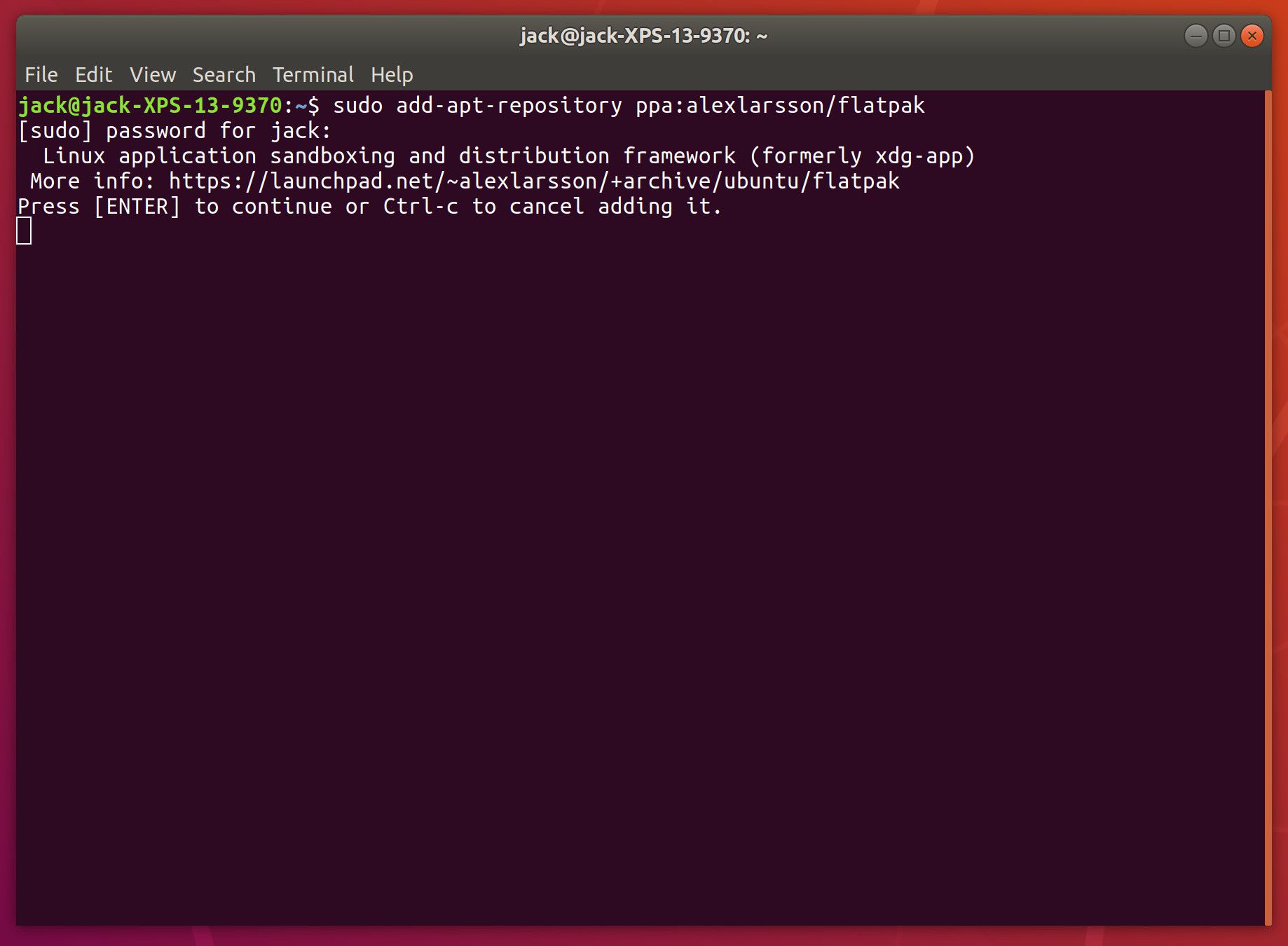Click the blinking block cursor in terminal
Viewport: 1288px width, 946px height.
[24, 231]
